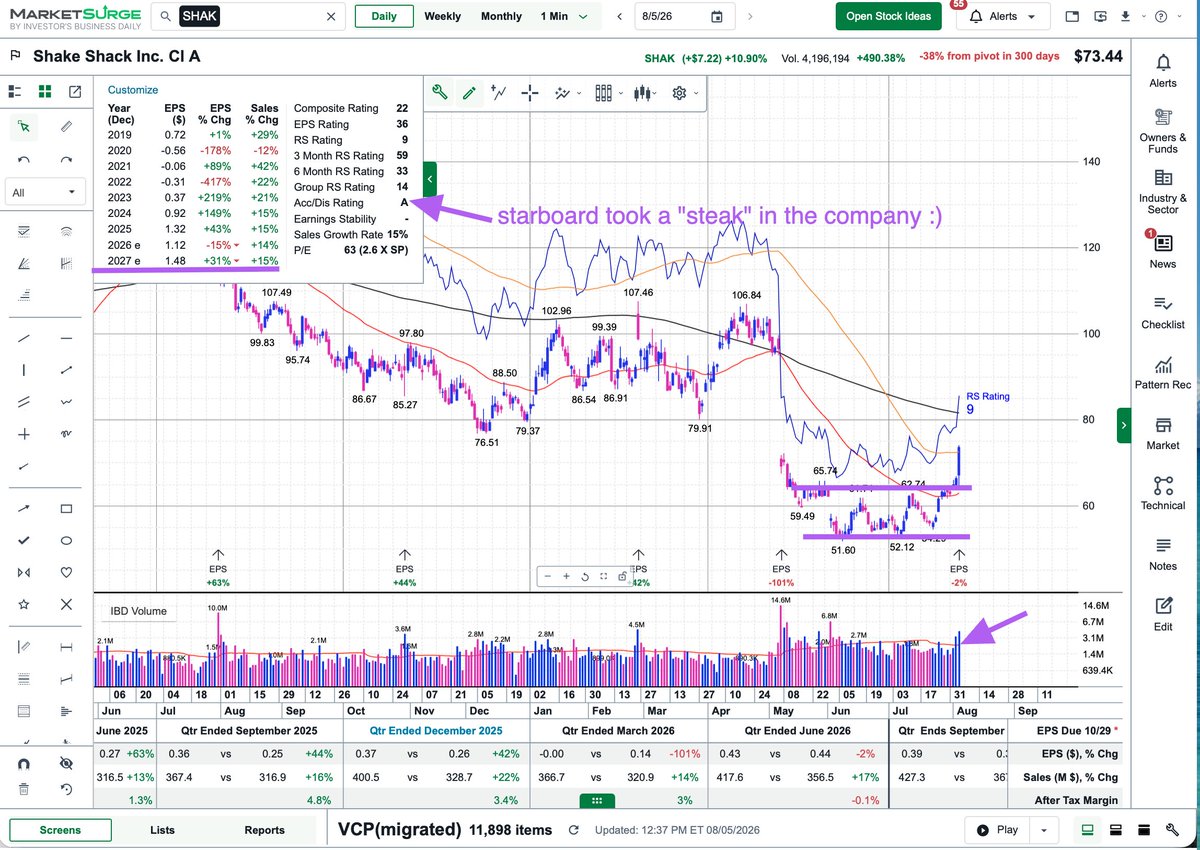
Task: Open the News panel
Action: pos(1163,250)
